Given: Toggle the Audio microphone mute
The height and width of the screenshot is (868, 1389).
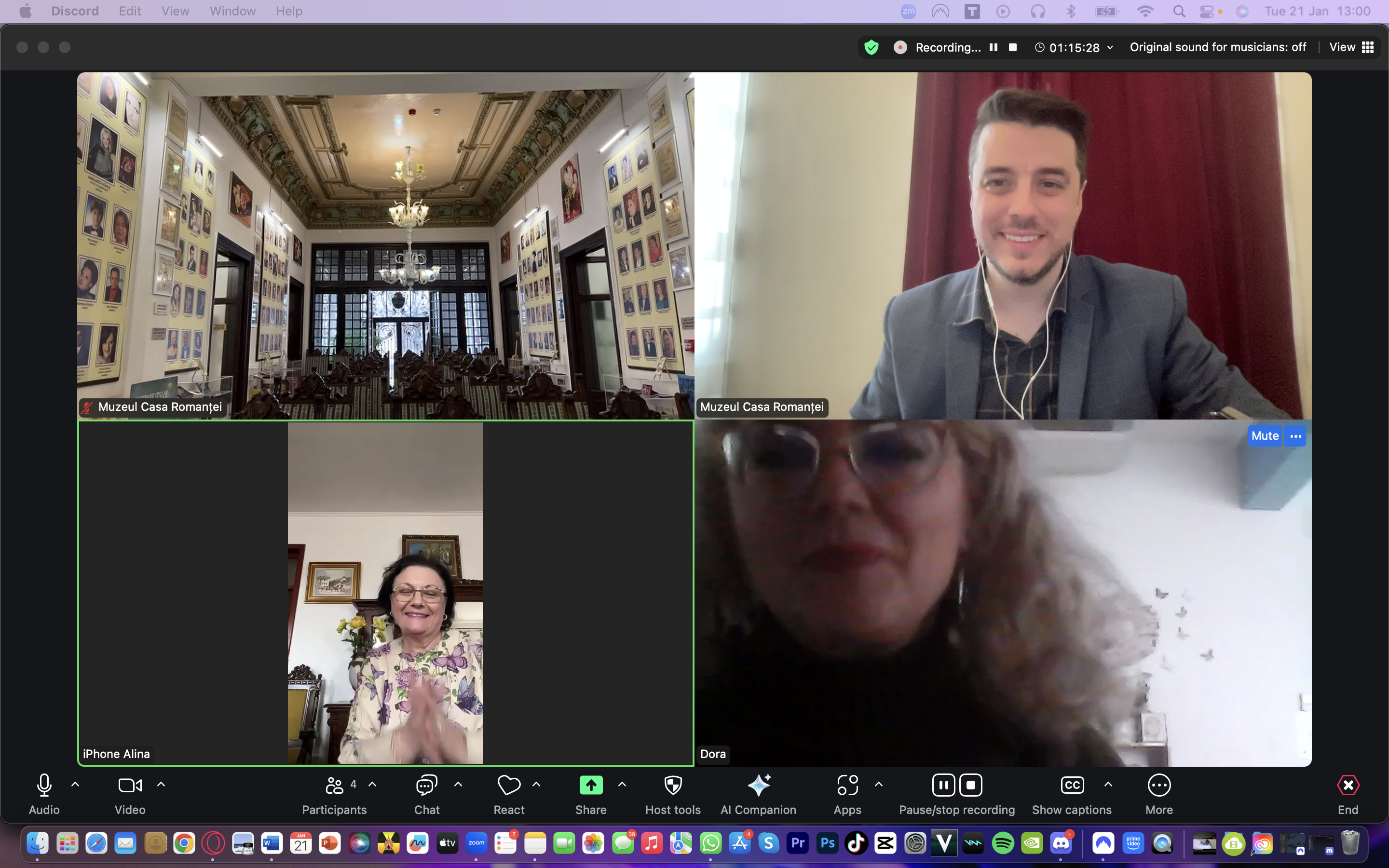Looking at the screenshot, I should [x=44, y=786].
